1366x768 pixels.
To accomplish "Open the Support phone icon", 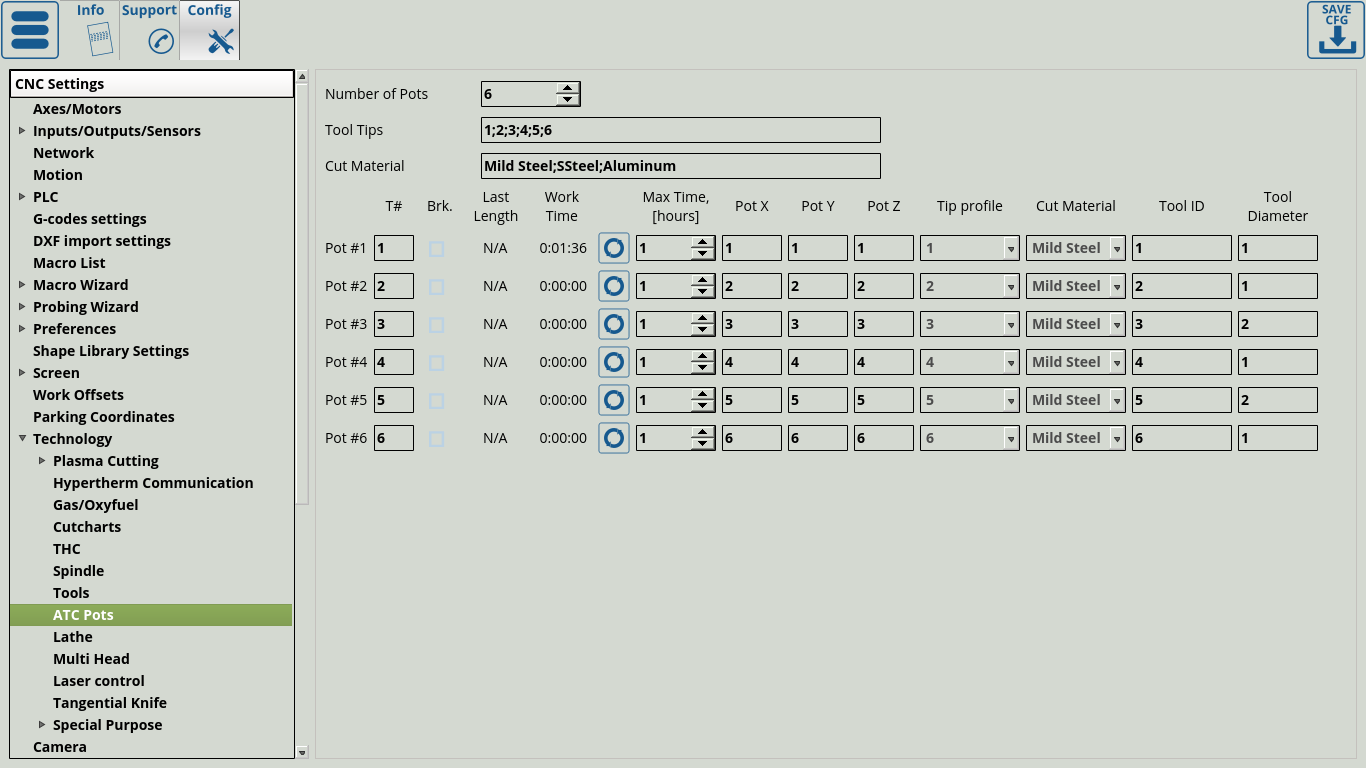I will coord(160,41).
